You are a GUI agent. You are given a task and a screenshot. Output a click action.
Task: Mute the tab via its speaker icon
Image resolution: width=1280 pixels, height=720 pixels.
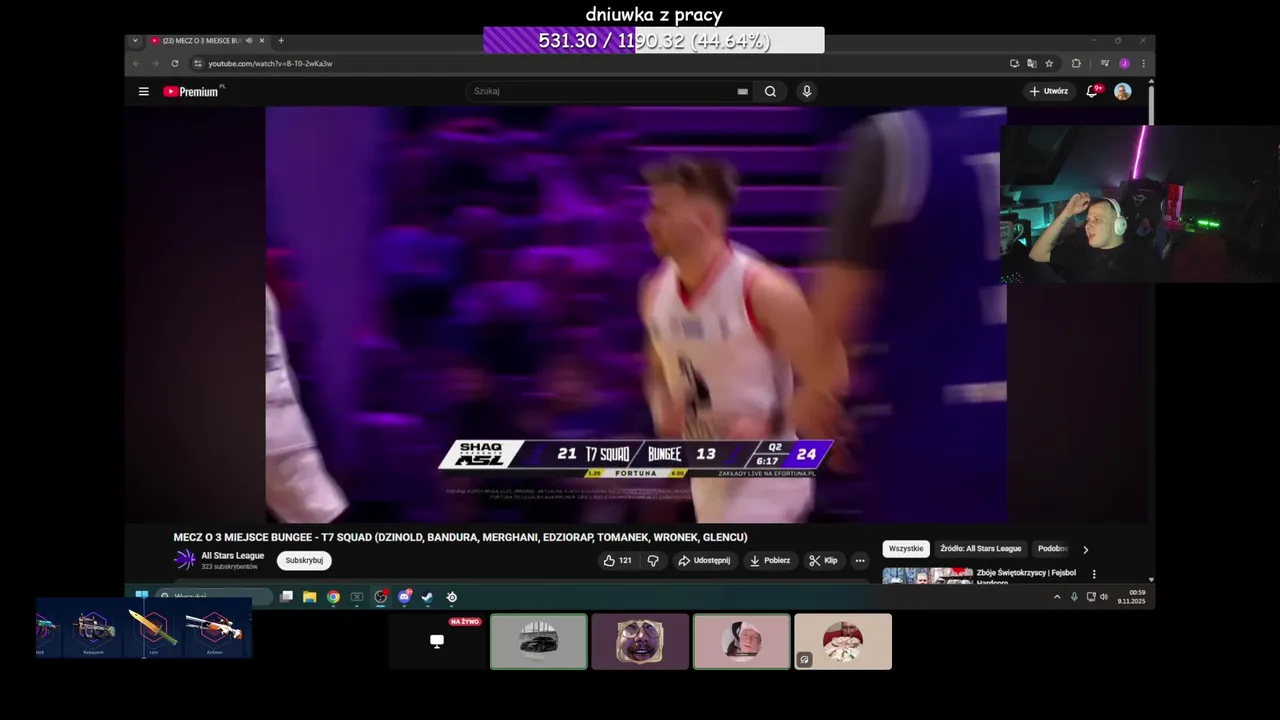point(249,41)
